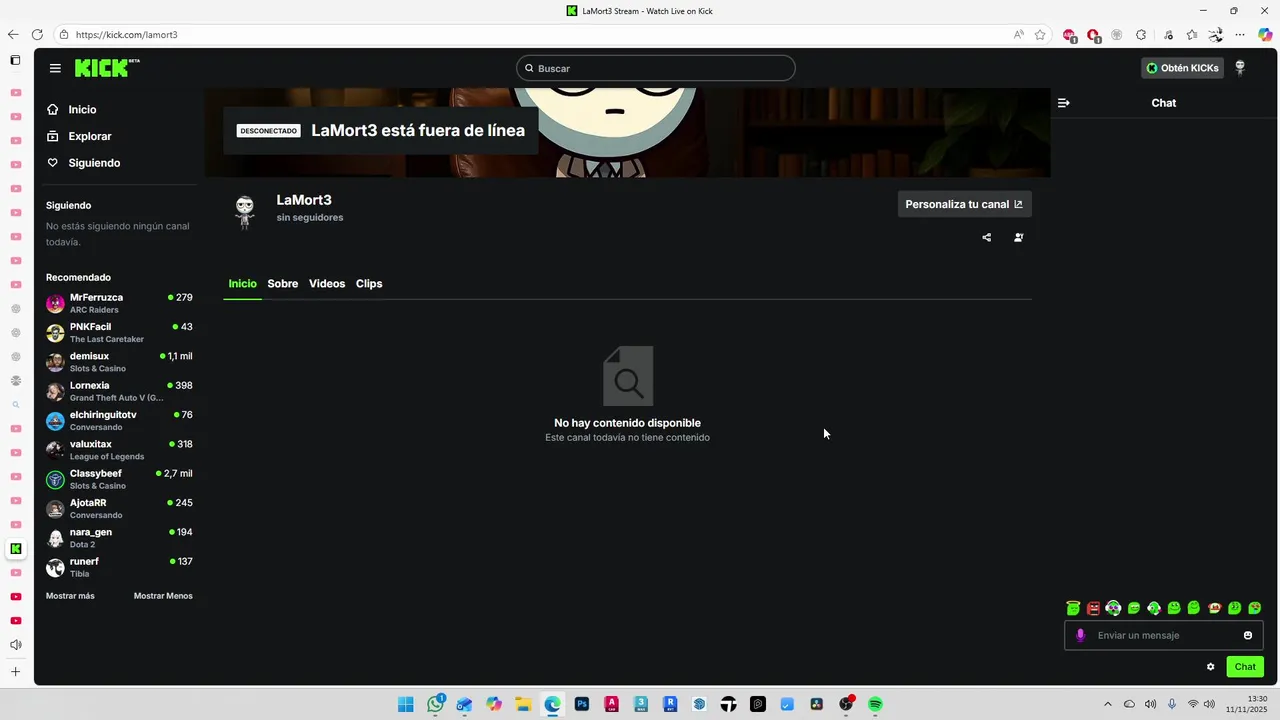Open the Windows Start menu

click(x=405, y=704)
